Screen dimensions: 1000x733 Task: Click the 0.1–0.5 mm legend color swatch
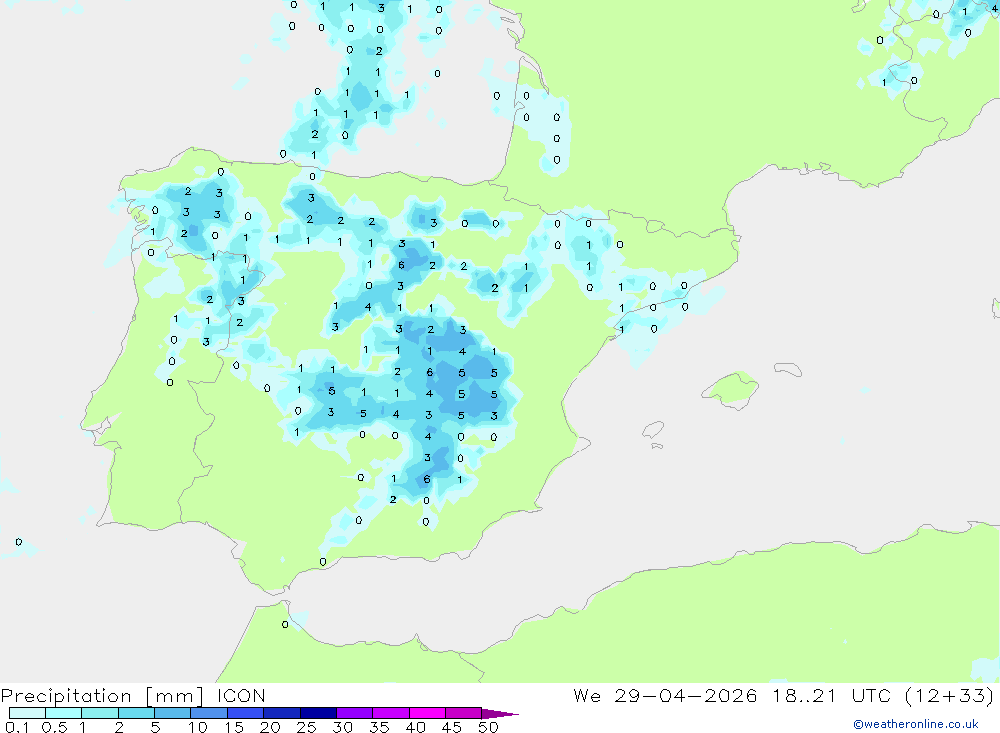click(27, 713)
